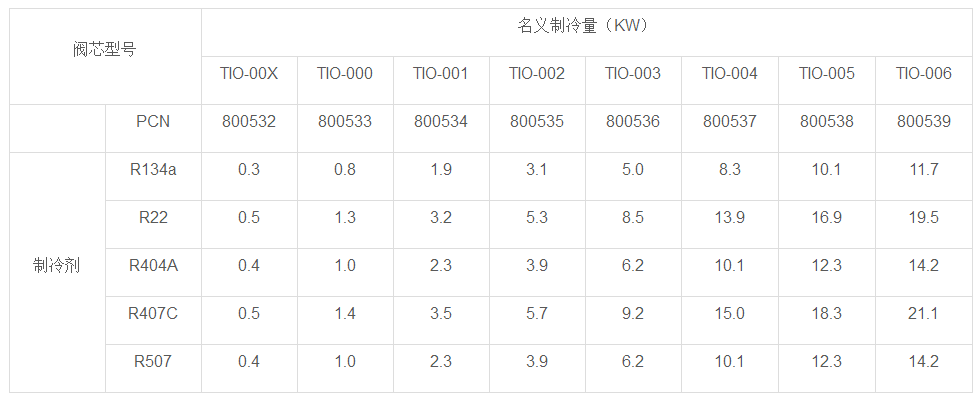Click the TIO-006 column header
This screenshot has width=978, height=402.
(x=923, y=73)
